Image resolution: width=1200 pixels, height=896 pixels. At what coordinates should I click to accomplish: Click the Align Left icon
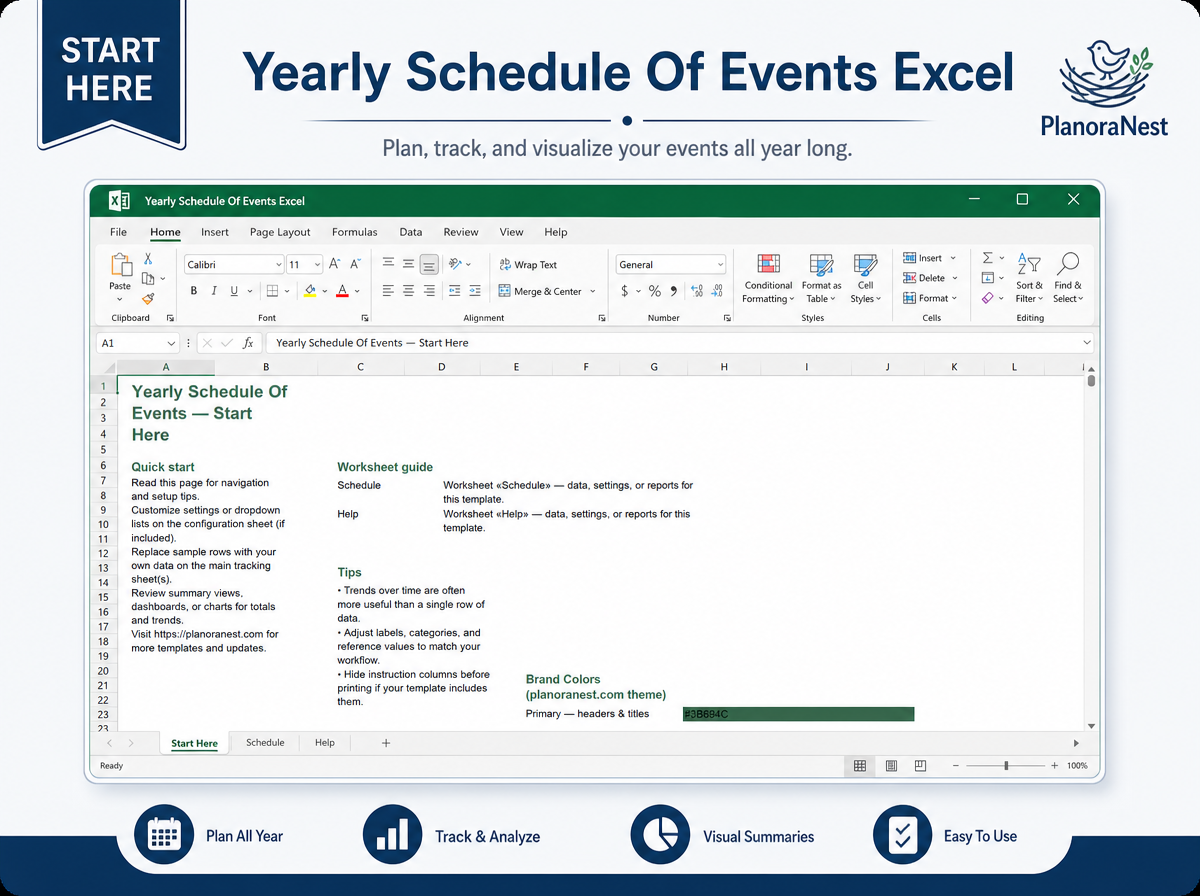coord(387,291)
